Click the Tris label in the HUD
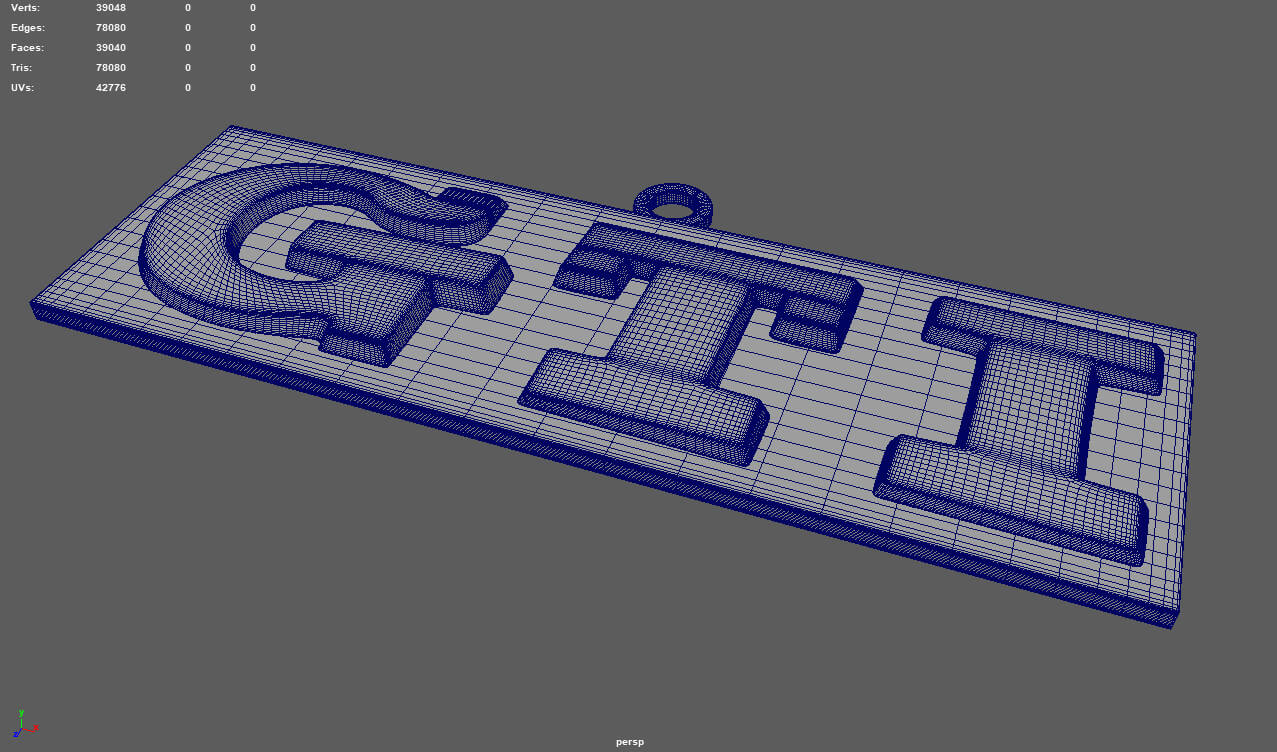This screenshot has width=1277, height=752. pos(22,68)
